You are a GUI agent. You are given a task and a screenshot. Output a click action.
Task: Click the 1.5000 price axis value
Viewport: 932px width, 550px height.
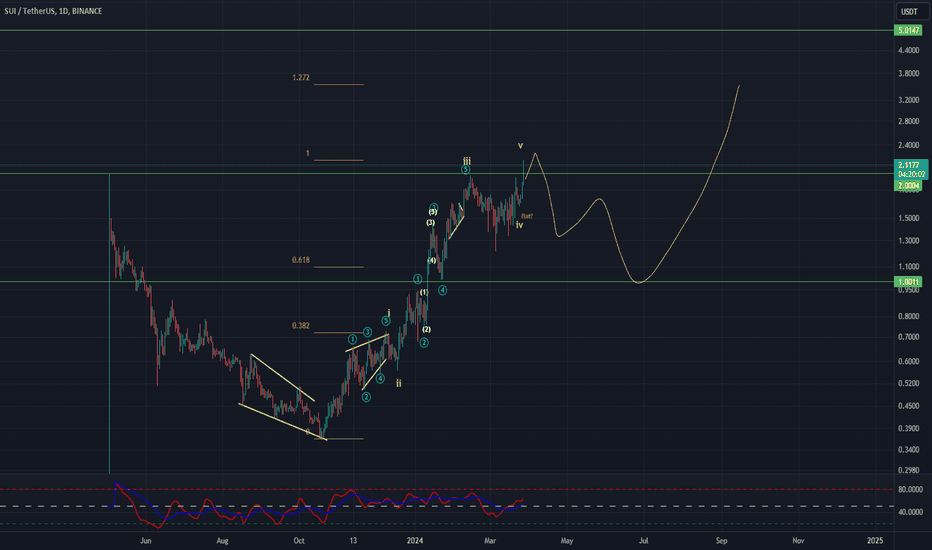click(x=909, y=218)
